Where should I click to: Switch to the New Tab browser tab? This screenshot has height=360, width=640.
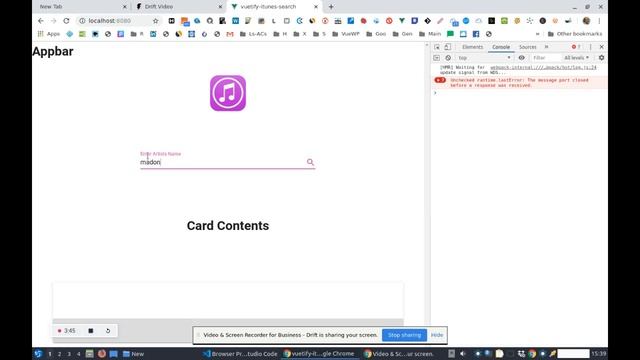coord(82,7)
